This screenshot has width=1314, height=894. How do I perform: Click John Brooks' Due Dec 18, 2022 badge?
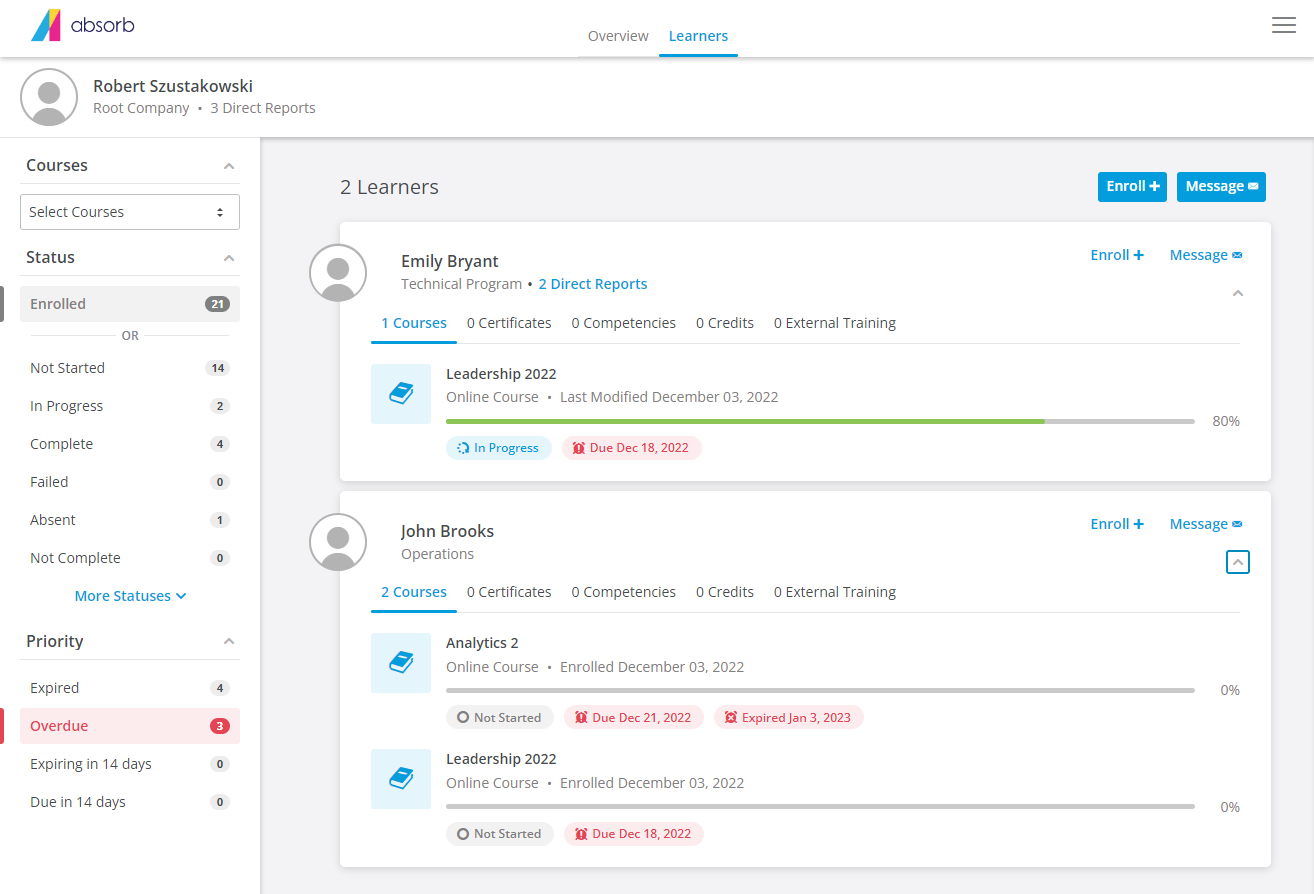[634, 833]
